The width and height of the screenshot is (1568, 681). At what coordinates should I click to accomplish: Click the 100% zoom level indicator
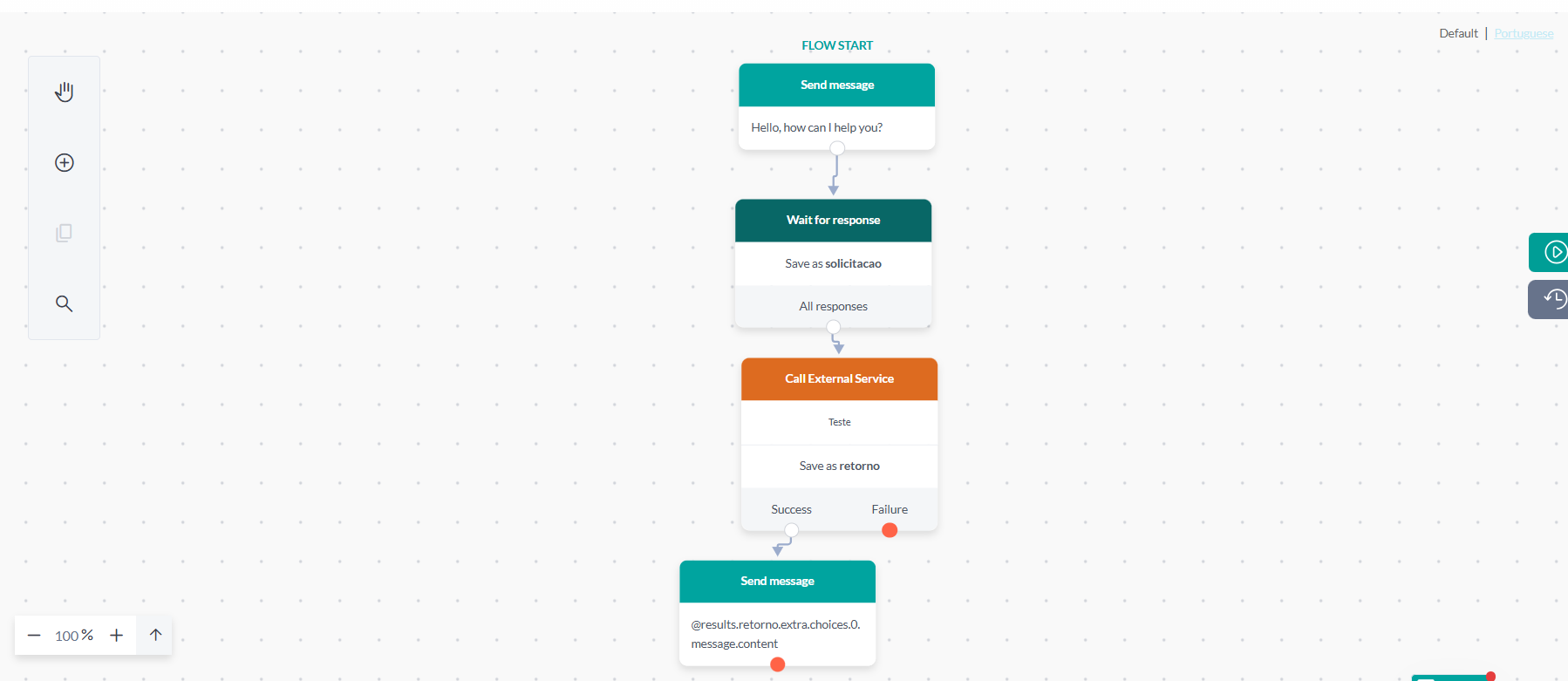pyautogui.click(x=74, y=635)
